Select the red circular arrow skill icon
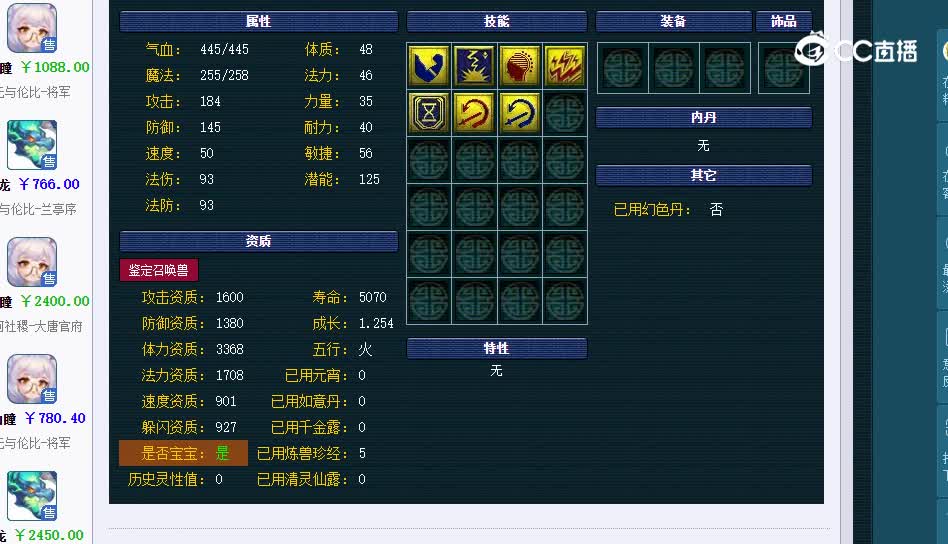948x544 pixels. click(x=475, y=112)
